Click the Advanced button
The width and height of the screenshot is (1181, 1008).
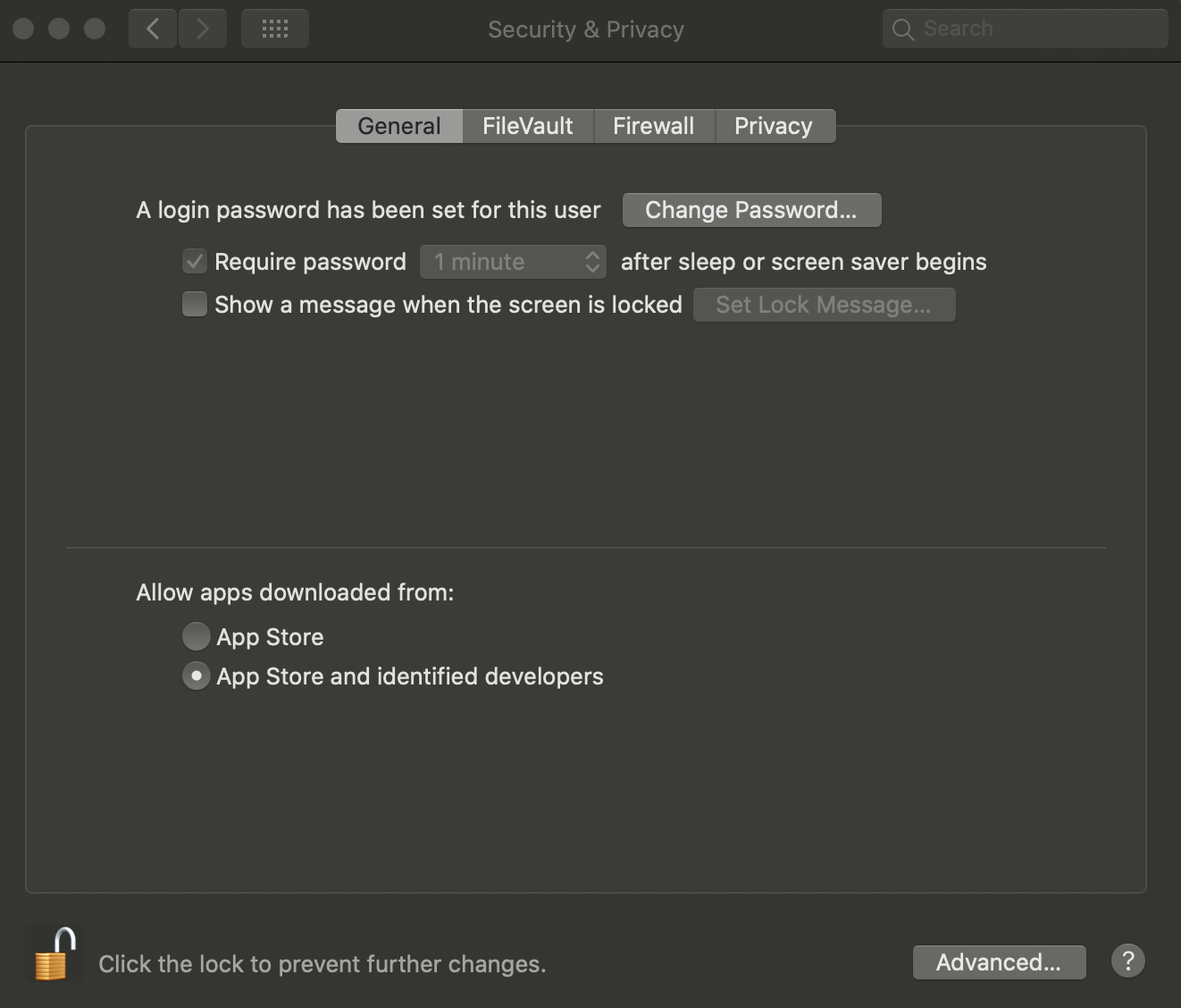[x=999, y=962]
